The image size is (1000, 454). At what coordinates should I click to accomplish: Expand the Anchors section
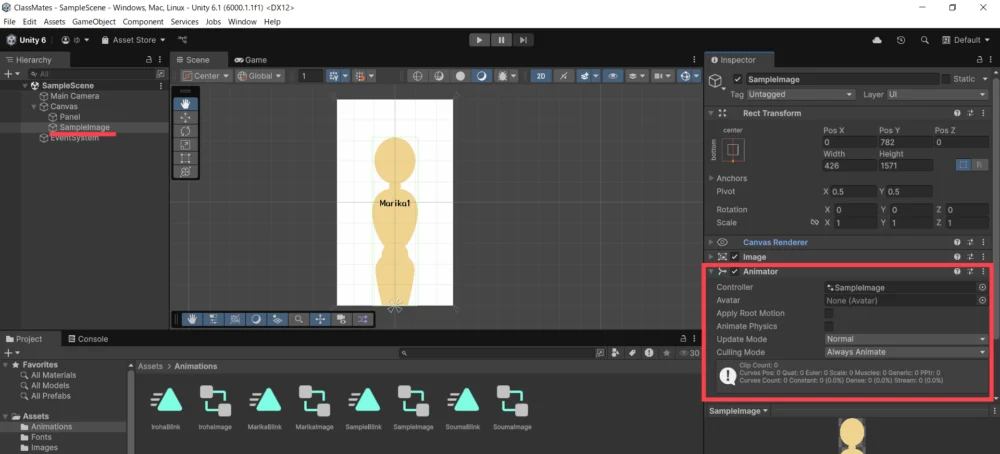pyautogui.click(x=711, y=178)
